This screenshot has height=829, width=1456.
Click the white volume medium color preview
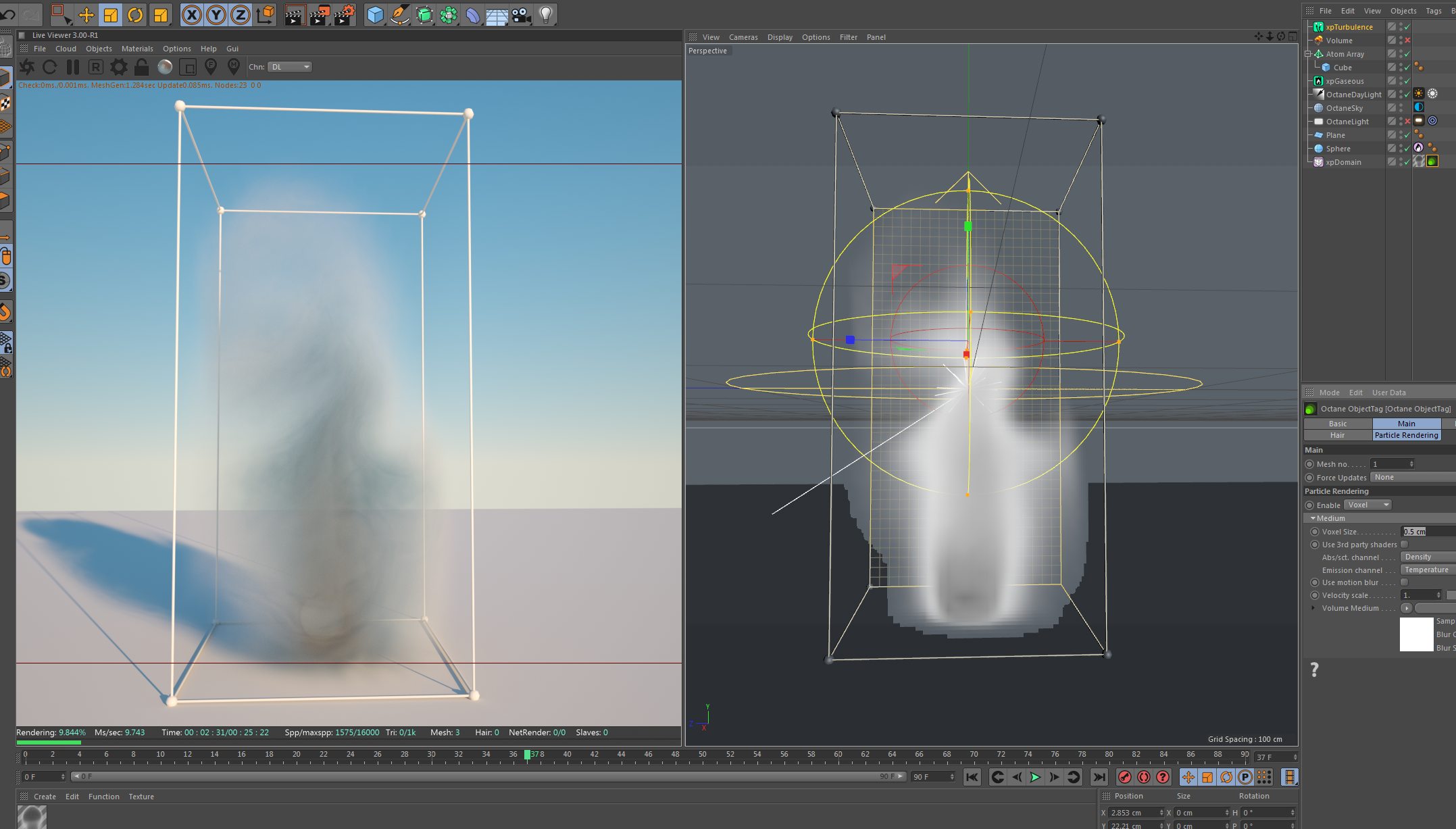coord(1416,634)
